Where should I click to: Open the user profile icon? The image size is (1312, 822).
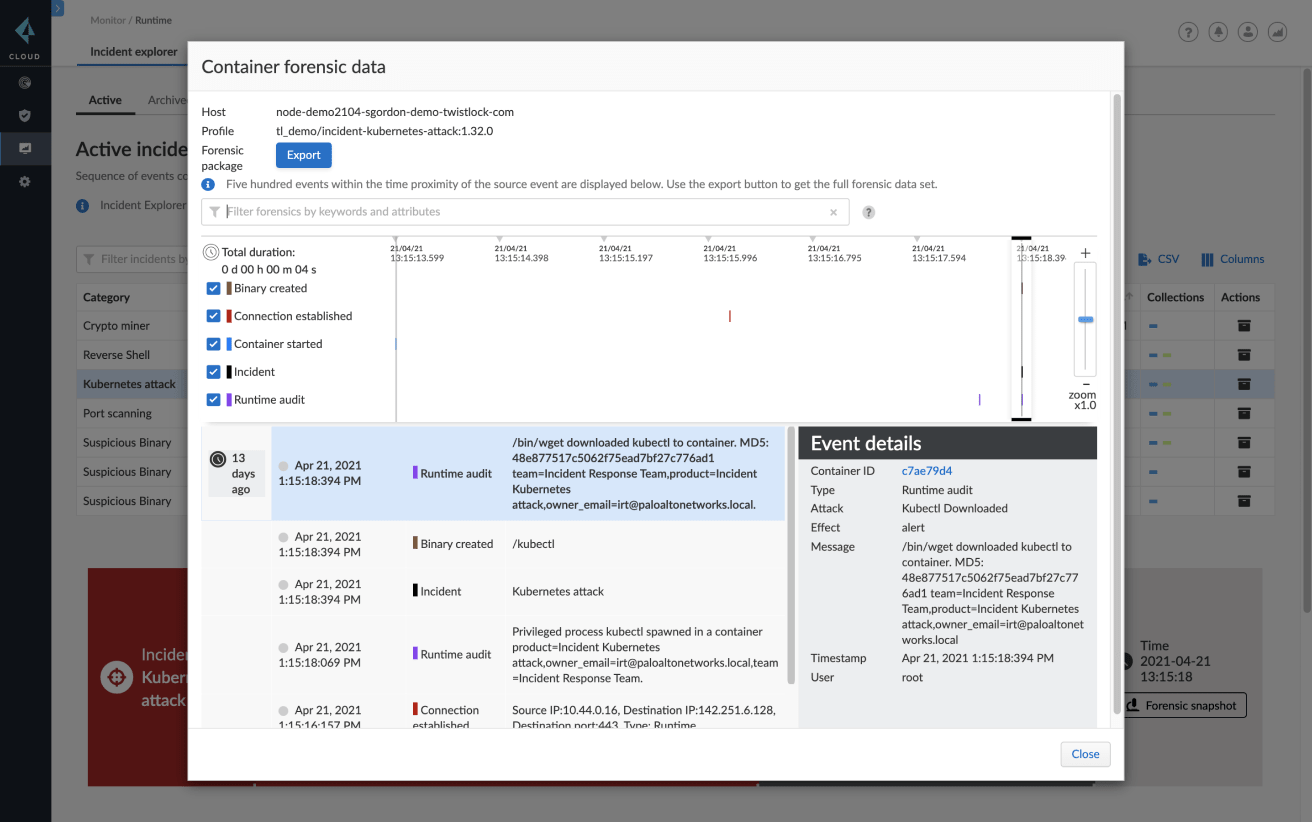tap(1247, 32)
